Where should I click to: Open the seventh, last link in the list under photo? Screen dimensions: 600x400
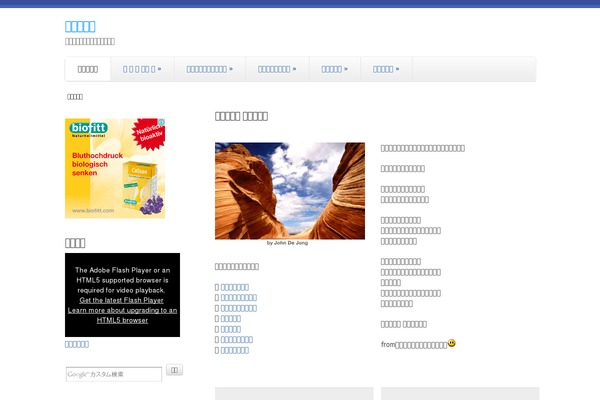point(235,350)
